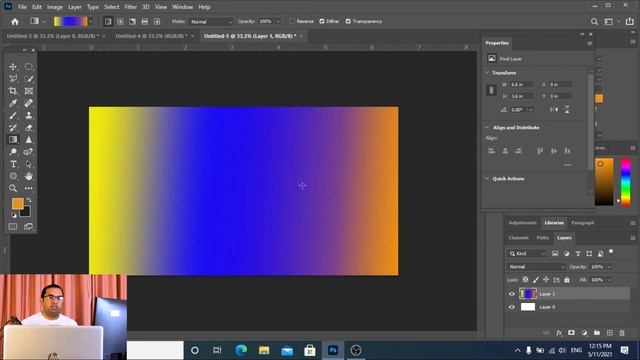640x360 pixels.
Task: Click the hue spectrum slider in Color panel
Action: pyautogui.click(x=625, y=182)
